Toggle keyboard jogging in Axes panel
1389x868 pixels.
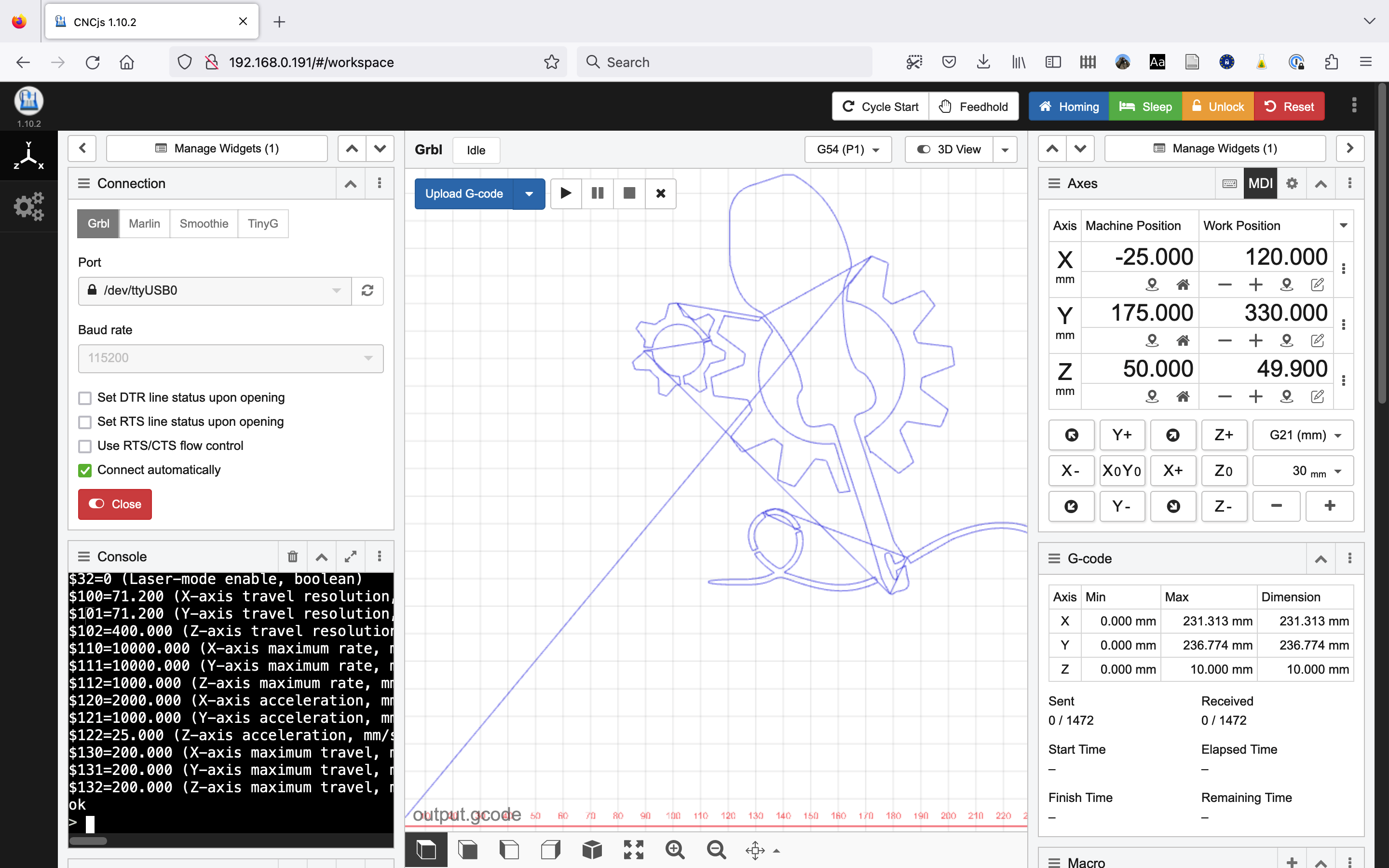point(1229,184)
